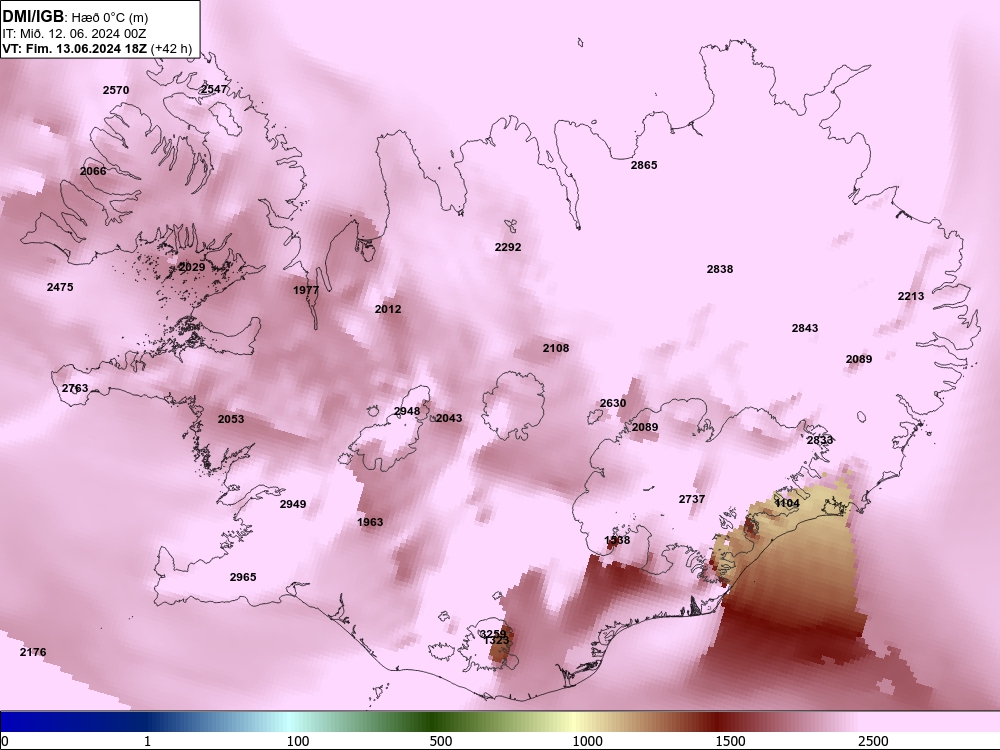The height and width of the screenshot is (750, 1000).
Task: Select the 1104 height value
Action: (x=787, y=503)
